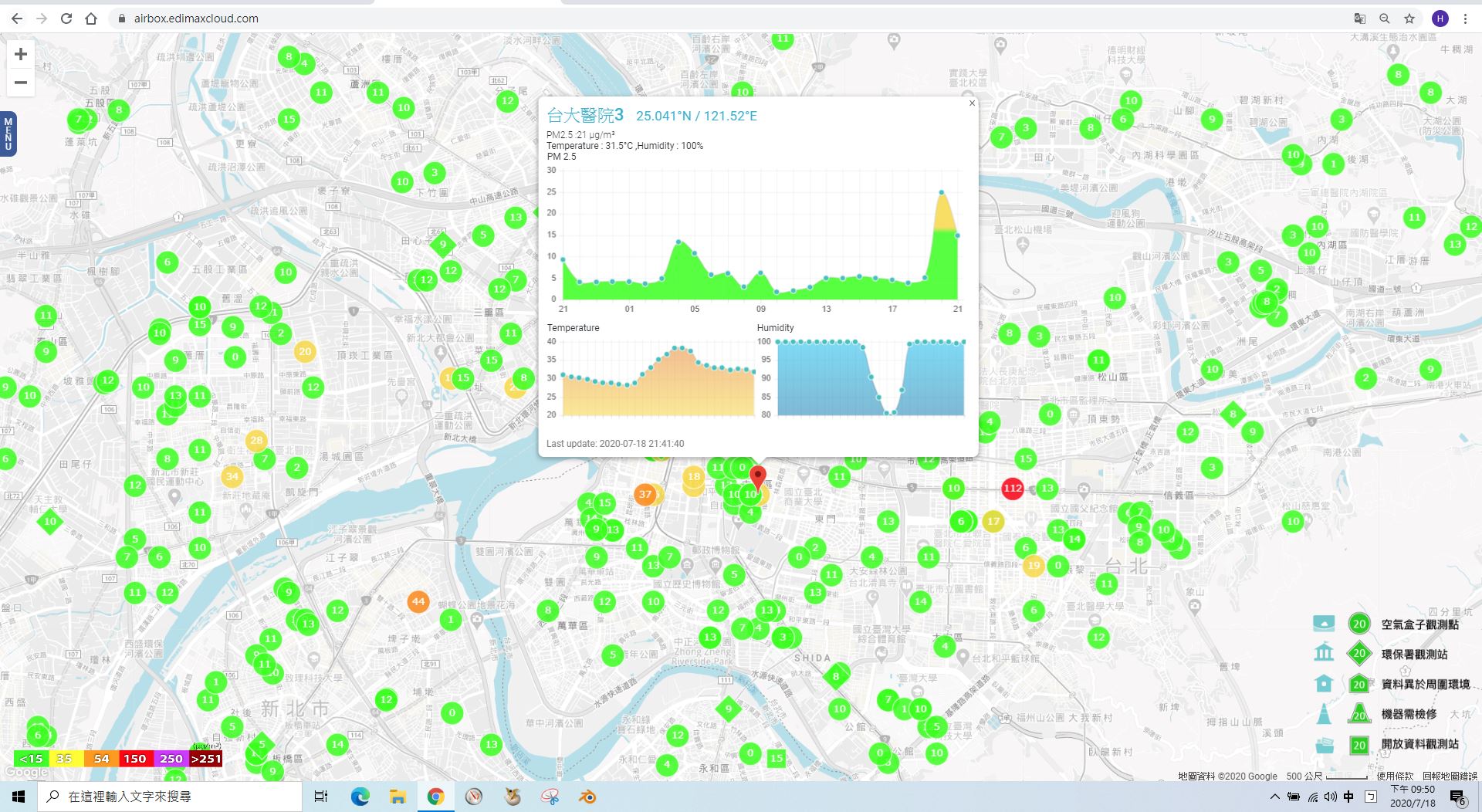1482x812 pixels.
Task: Click 環保署觀測站 legend label
Action: coord(1414,654)
